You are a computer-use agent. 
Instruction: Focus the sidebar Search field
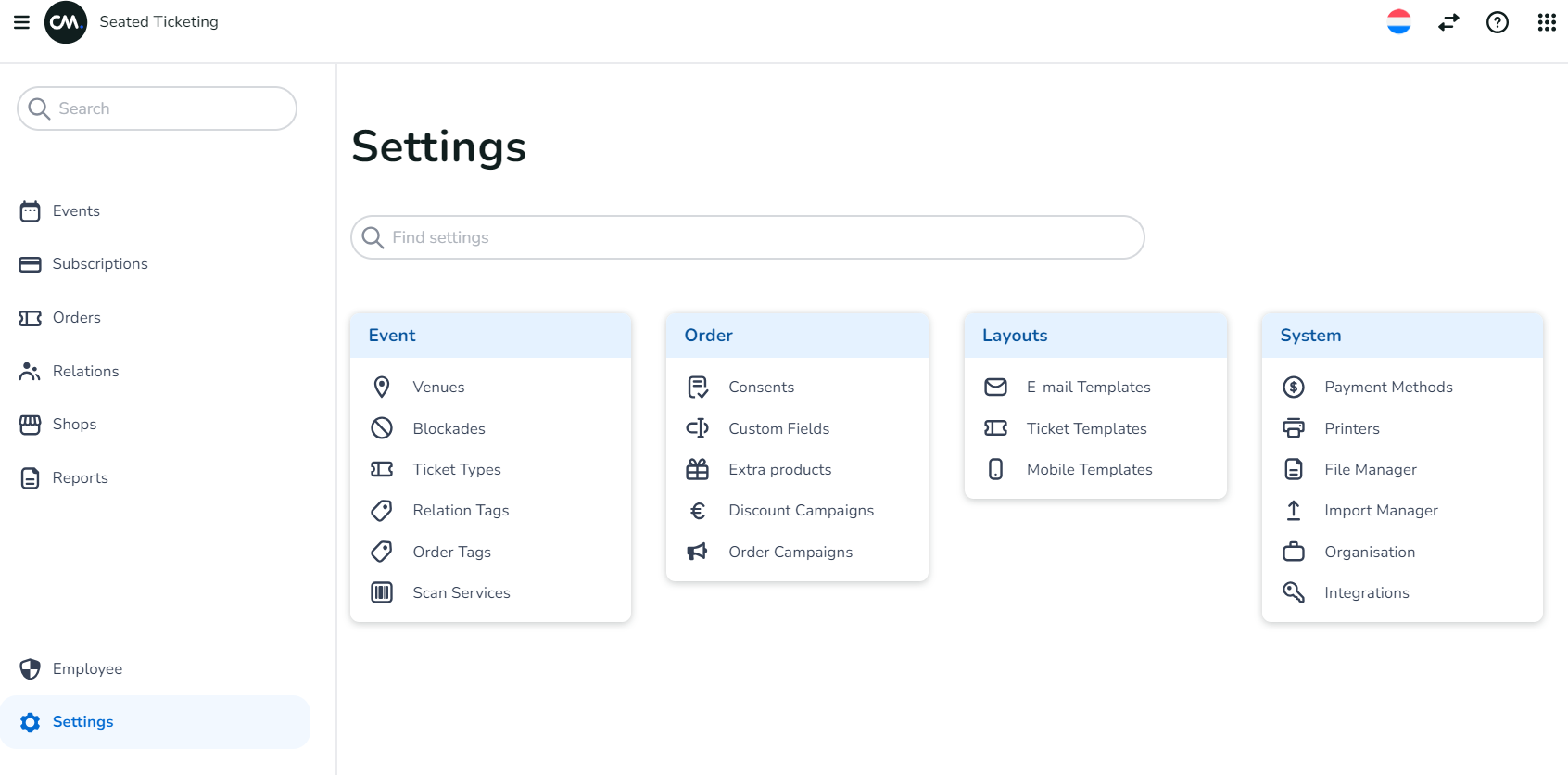(x=167, y=108)
